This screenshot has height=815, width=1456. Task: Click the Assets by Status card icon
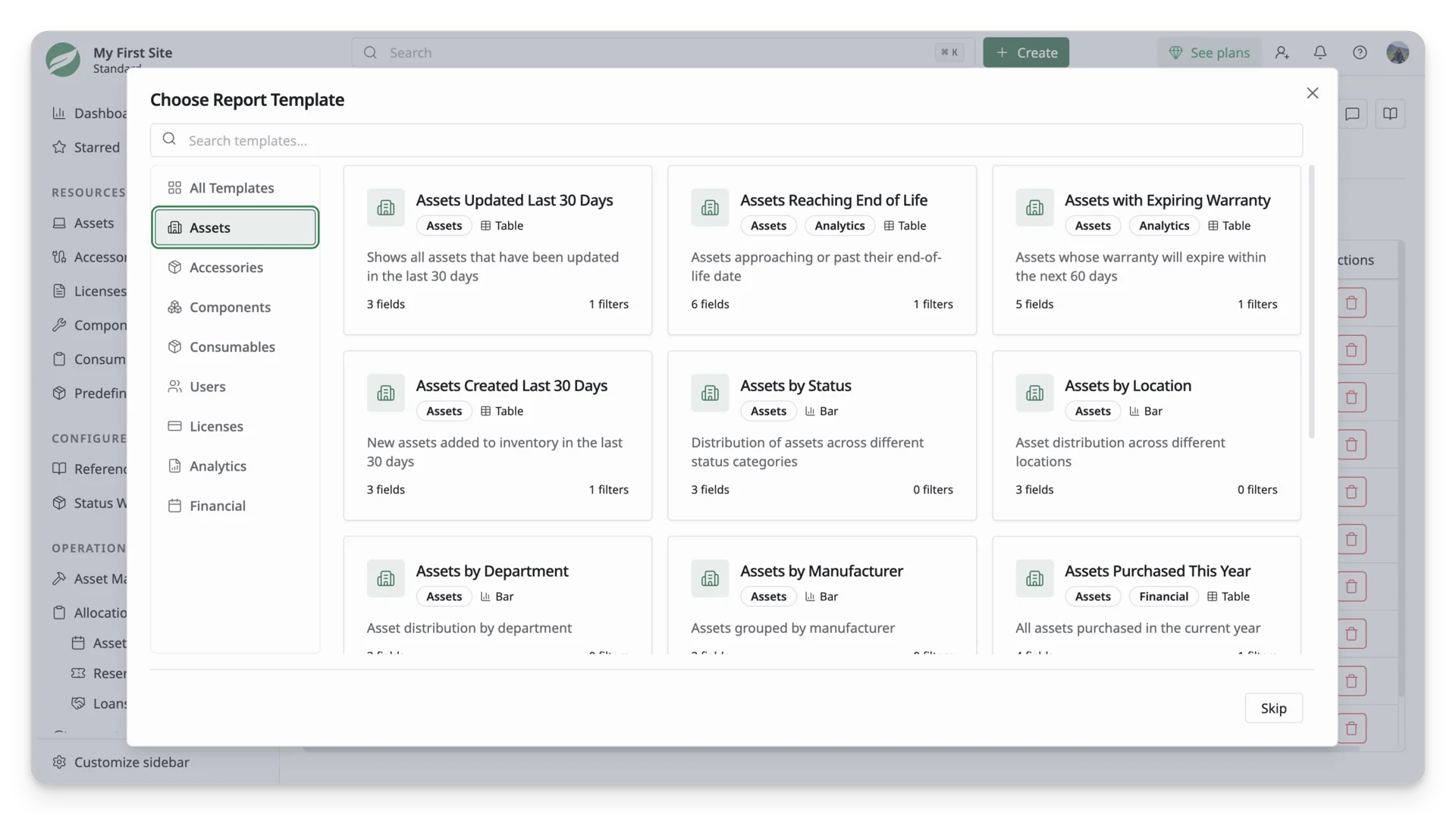pyautogui.click(x=710, y=393)
